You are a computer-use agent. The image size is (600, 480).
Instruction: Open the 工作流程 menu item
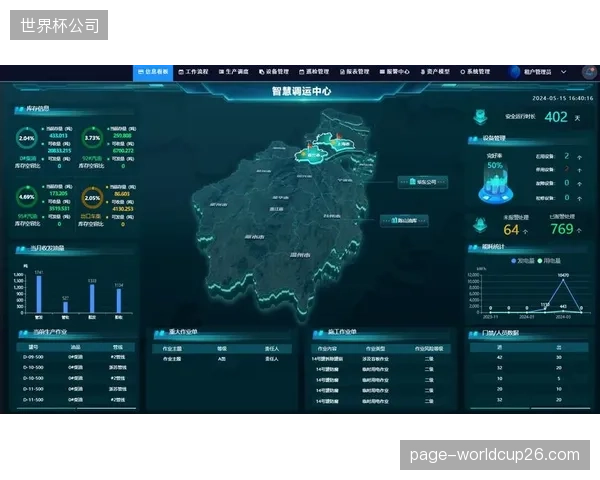[193, 72]
